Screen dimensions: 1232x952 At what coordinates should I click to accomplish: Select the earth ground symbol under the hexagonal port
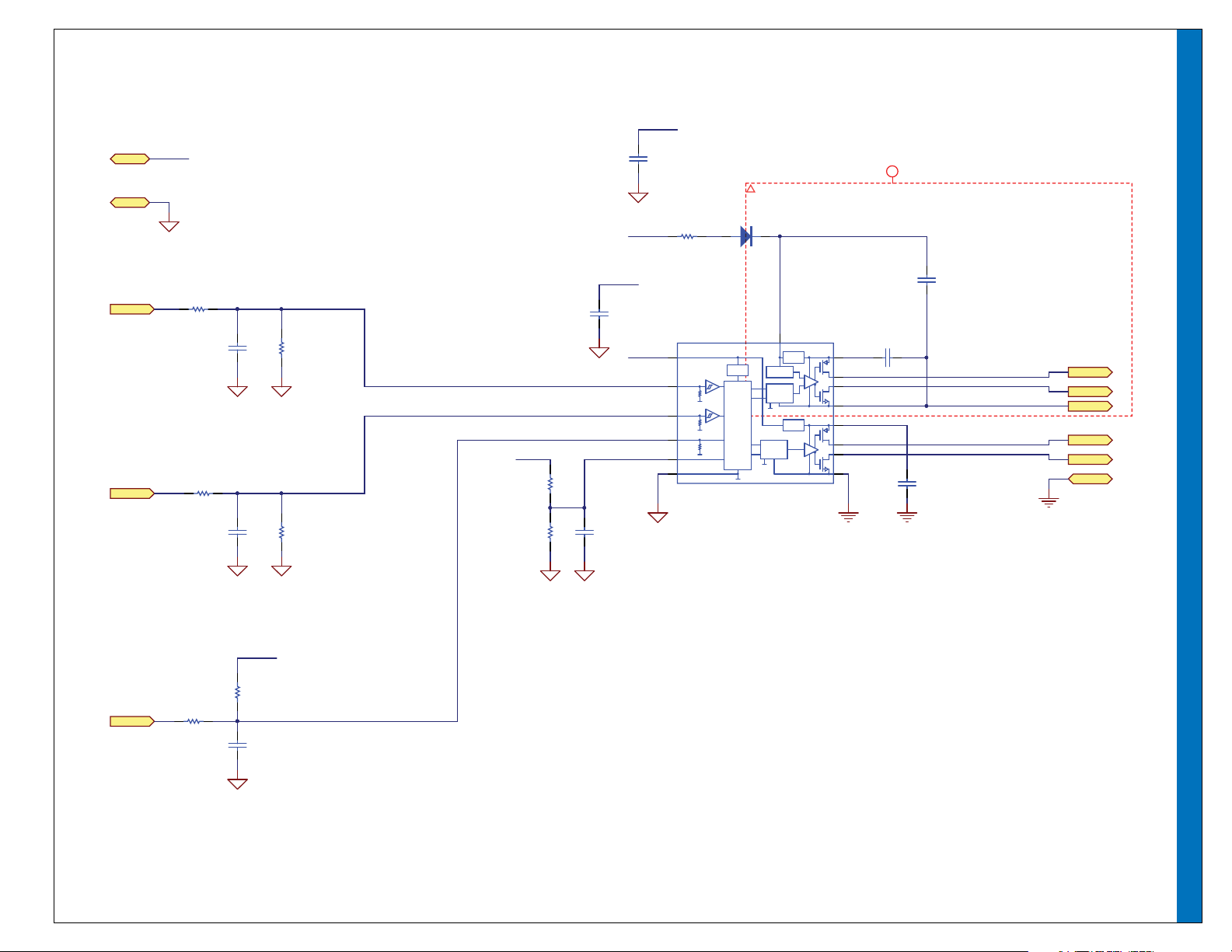(1049, 502)
